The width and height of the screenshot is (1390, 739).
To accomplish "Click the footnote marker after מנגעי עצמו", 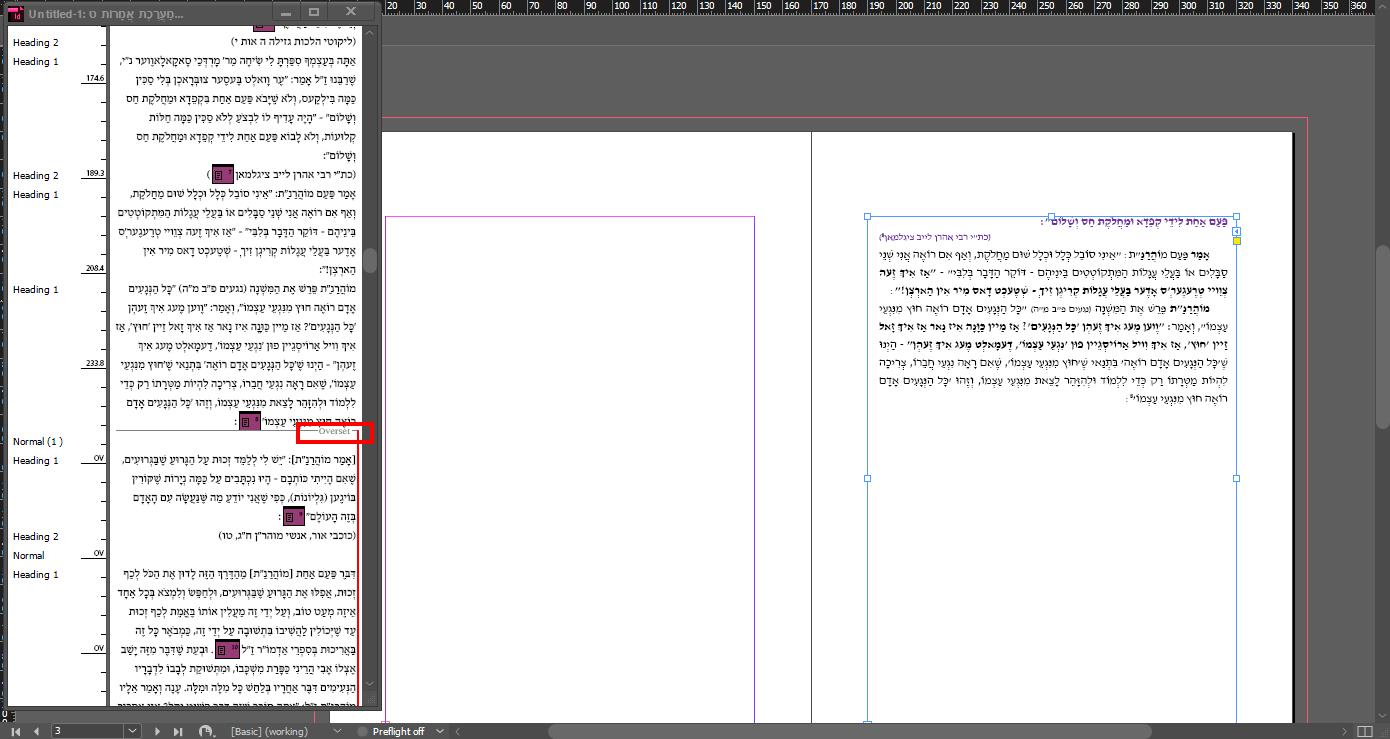I will tap(249, 422).
